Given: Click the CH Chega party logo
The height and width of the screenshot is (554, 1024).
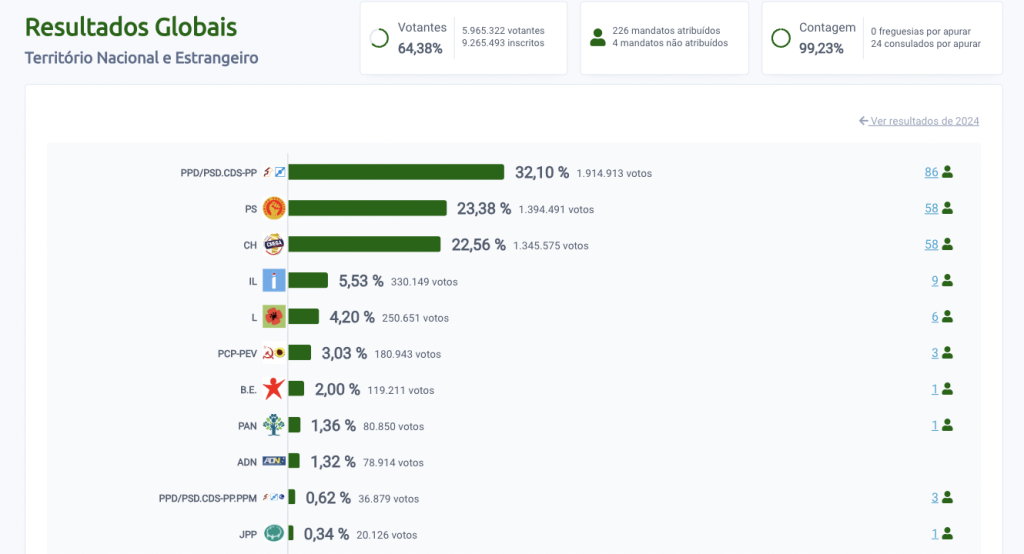Looking at the screenshot, I should pyautogui.click(x=273, y=245).
